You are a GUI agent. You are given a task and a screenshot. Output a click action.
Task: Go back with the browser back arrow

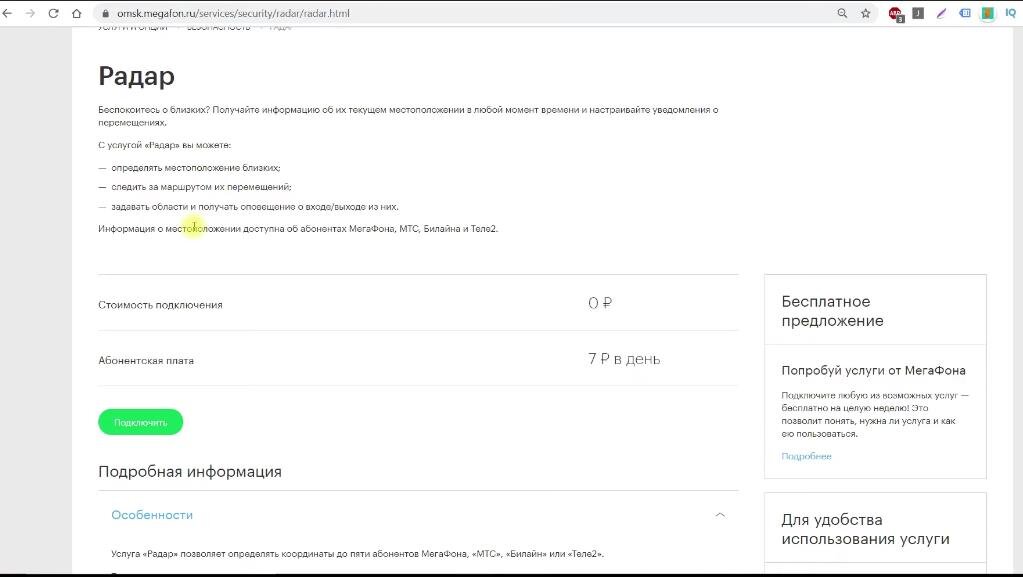(7, 13)
